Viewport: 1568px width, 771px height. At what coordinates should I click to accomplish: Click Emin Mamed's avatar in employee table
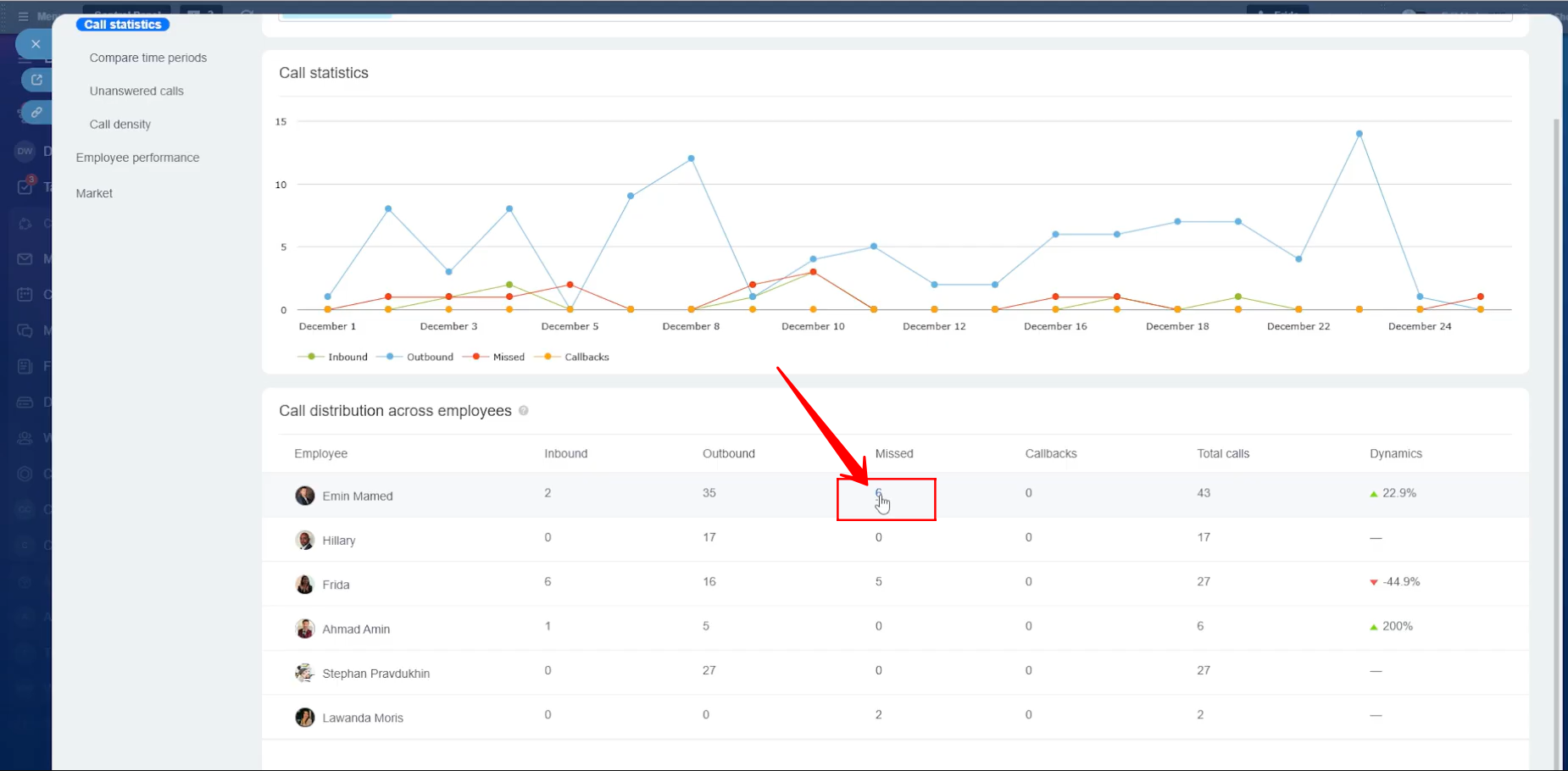pos(305,496)
